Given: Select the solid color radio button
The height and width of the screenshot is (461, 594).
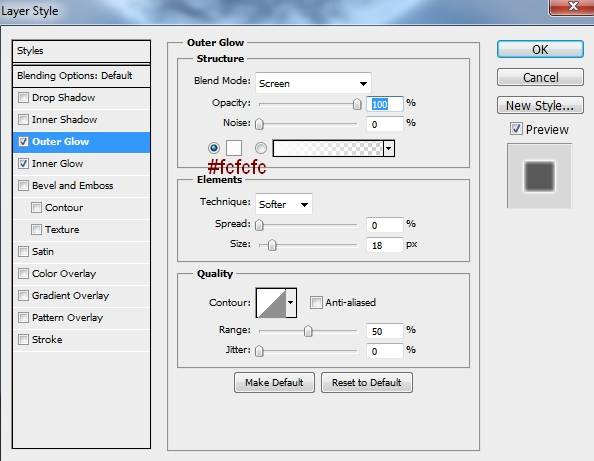Looking at the screenshot, I should 214,148.
